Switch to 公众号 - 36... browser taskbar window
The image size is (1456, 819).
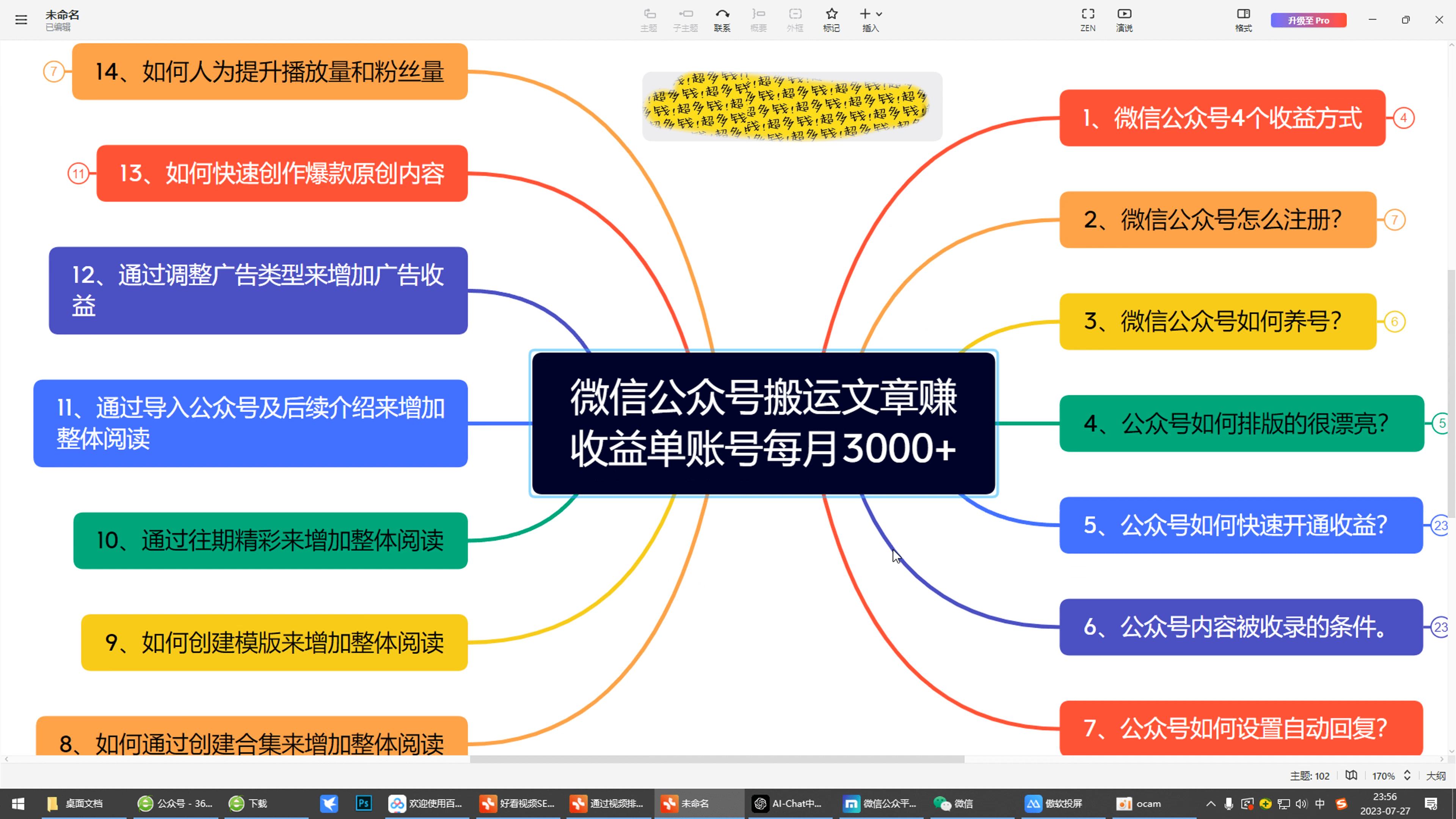(x=175, y=803)
